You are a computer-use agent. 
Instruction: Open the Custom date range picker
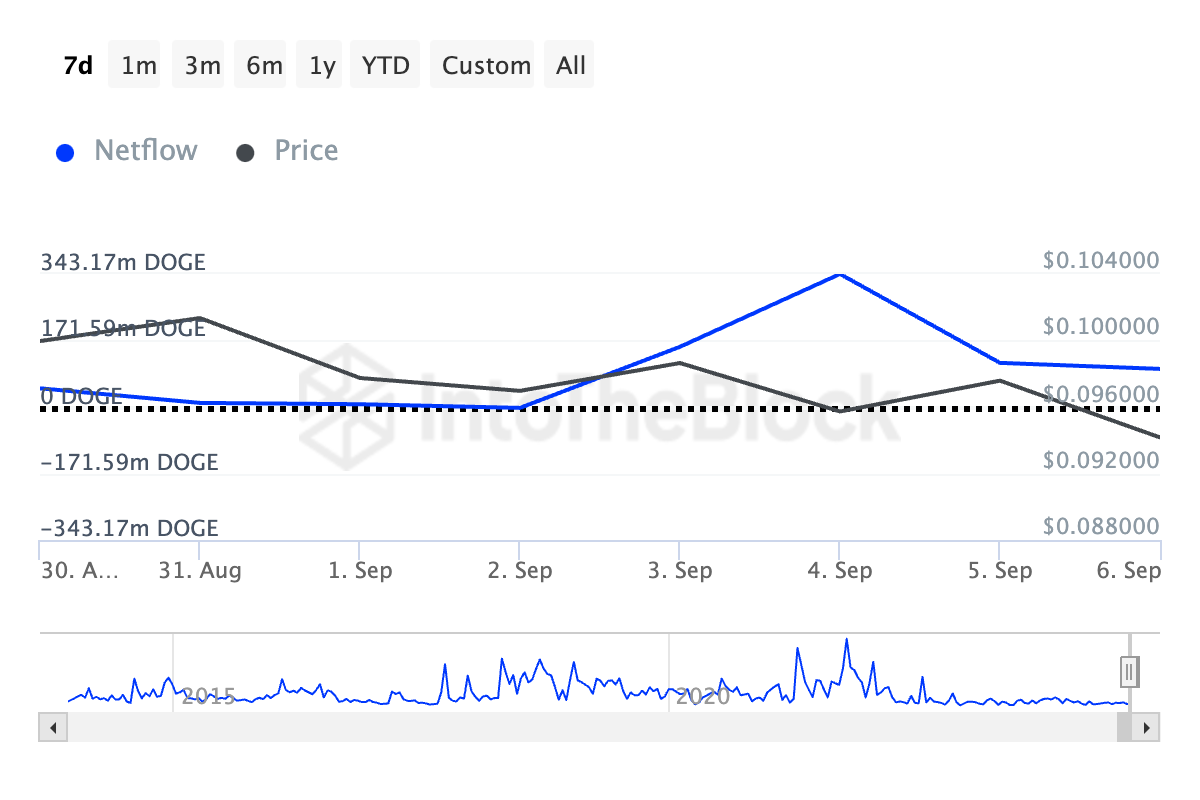pos(486,66)
